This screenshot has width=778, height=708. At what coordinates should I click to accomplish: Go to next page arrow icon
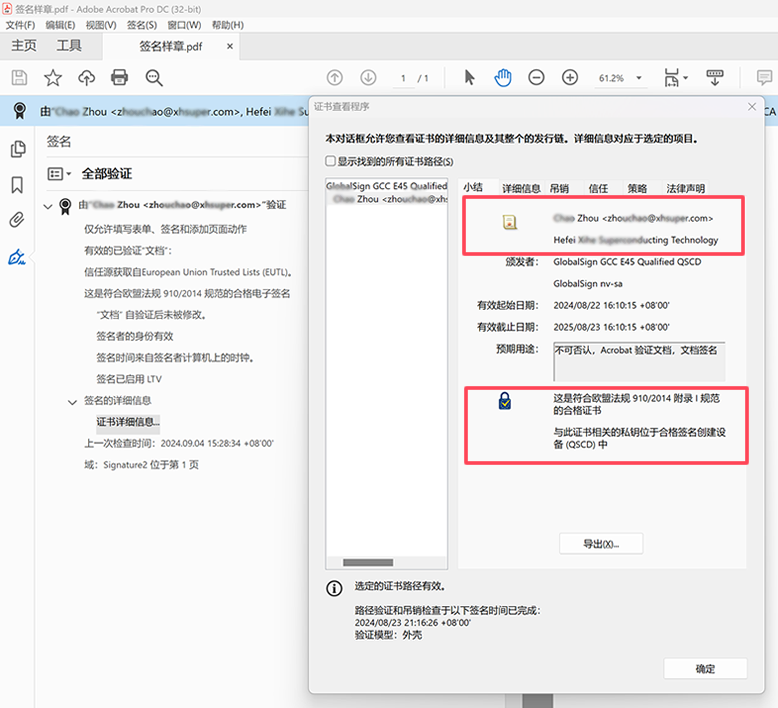[x=368, y=77]
